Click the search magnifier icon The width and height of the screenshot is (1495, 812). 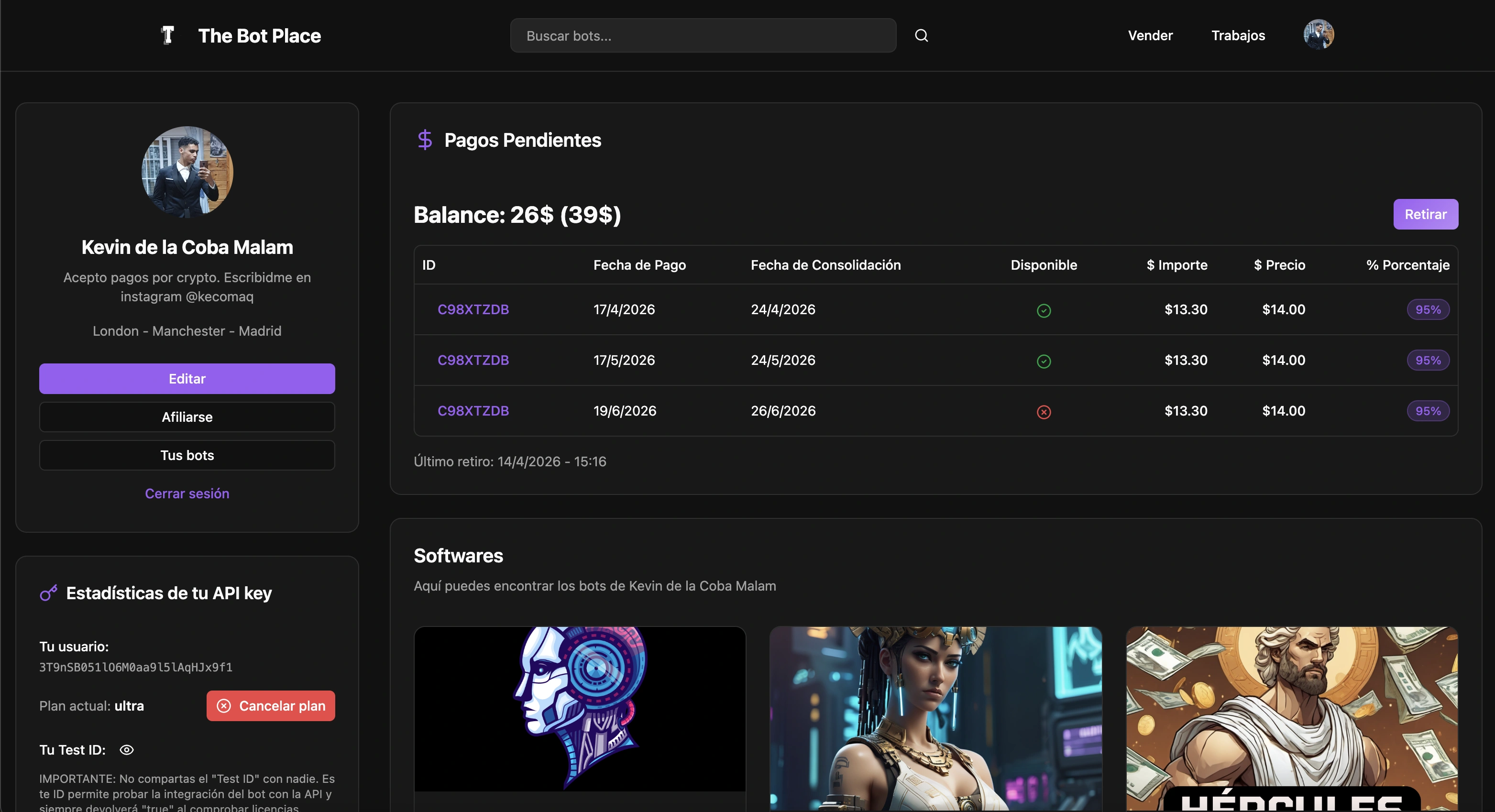(x=922, y=35)
